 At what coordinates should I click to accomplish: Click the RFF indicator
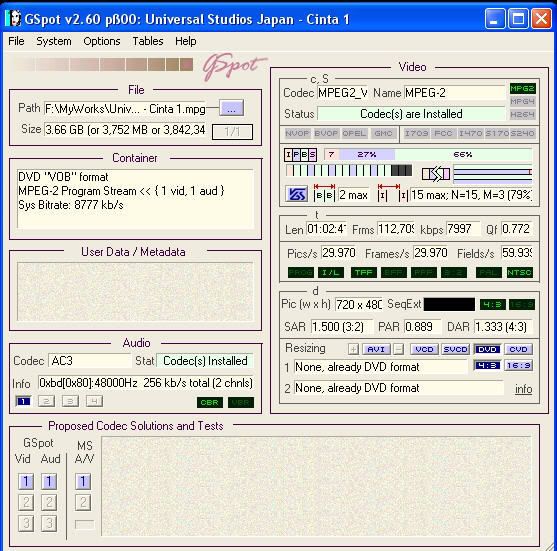(424, 272)
